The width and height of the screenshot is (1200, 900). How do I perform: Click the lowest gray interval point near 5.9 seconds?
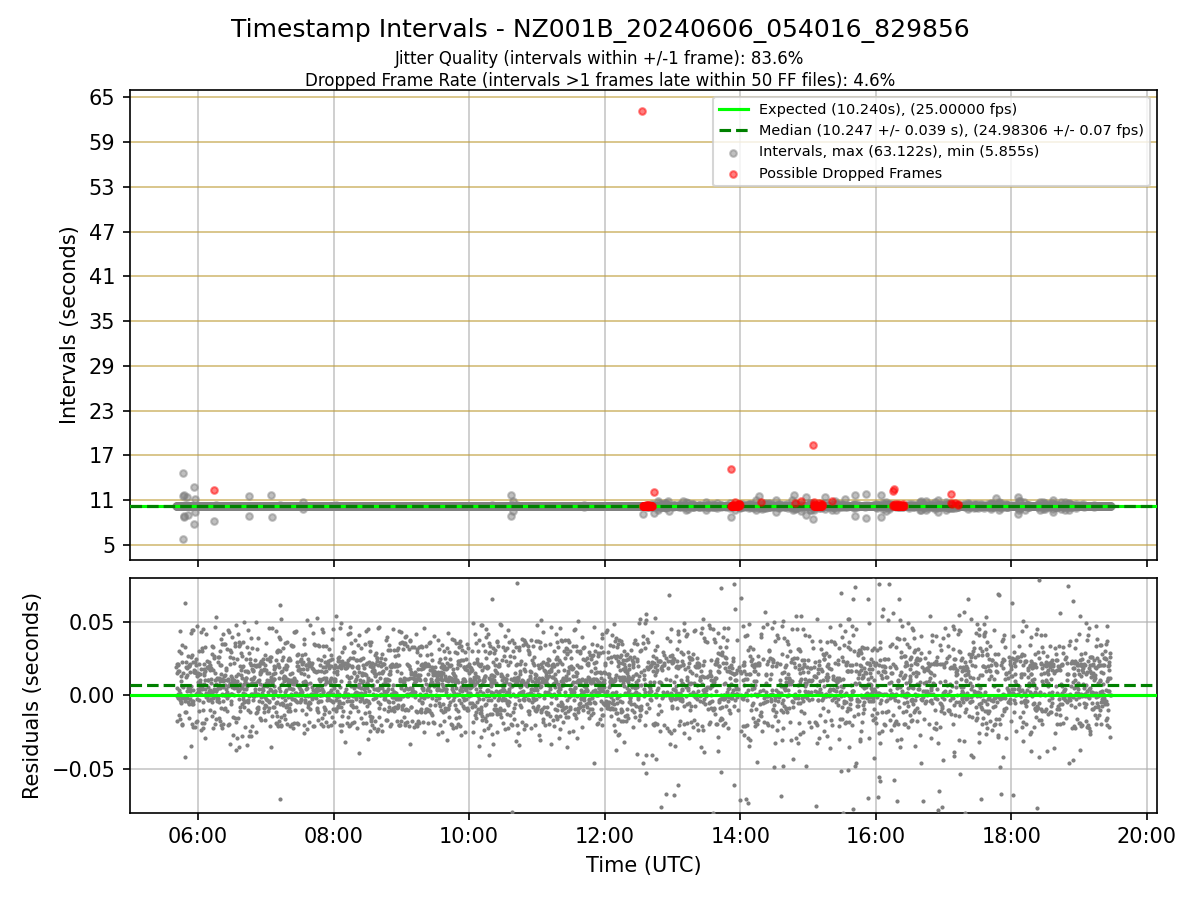click(183, 539)
